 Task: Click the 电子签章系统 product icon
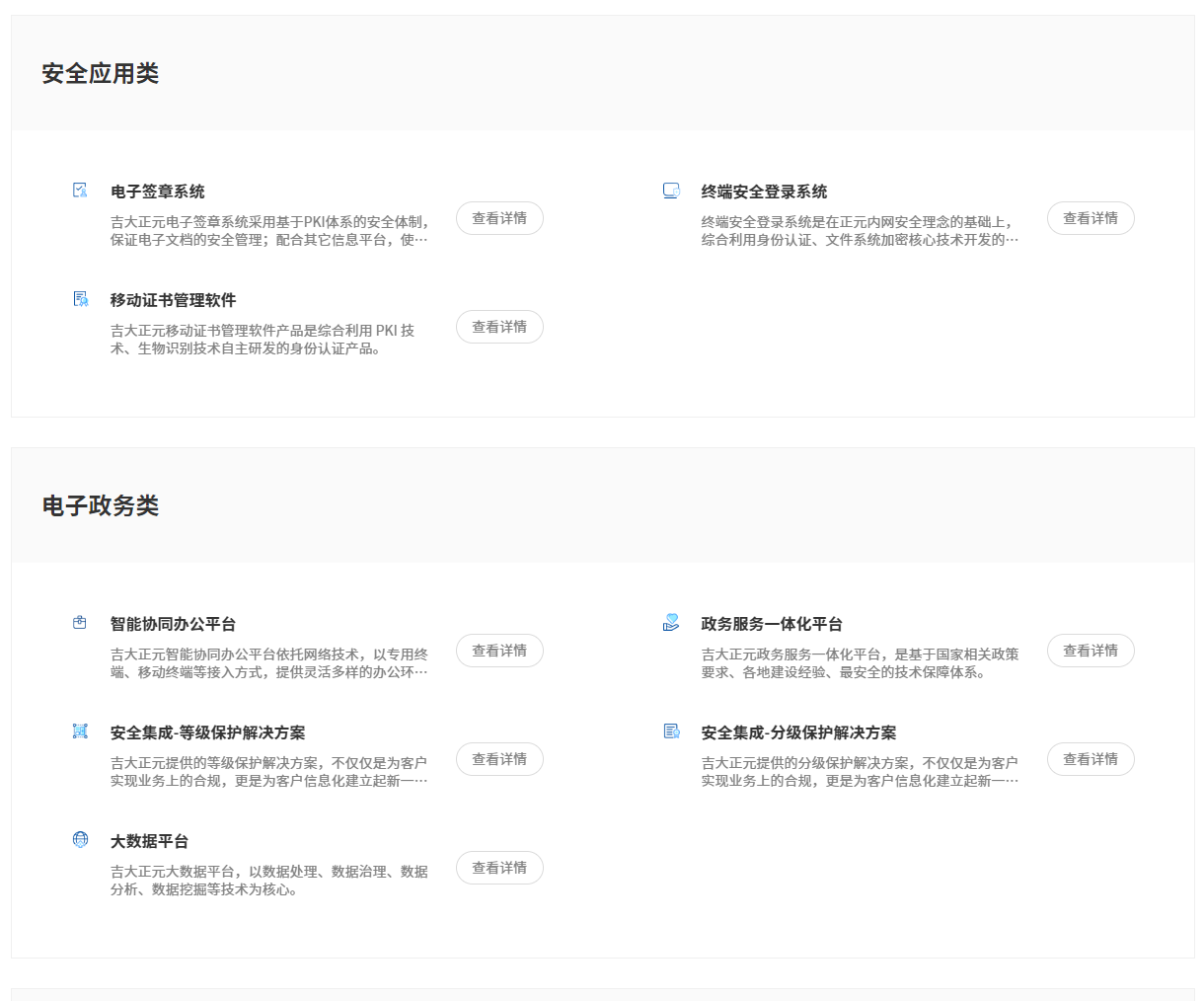(x=80, y=190)
